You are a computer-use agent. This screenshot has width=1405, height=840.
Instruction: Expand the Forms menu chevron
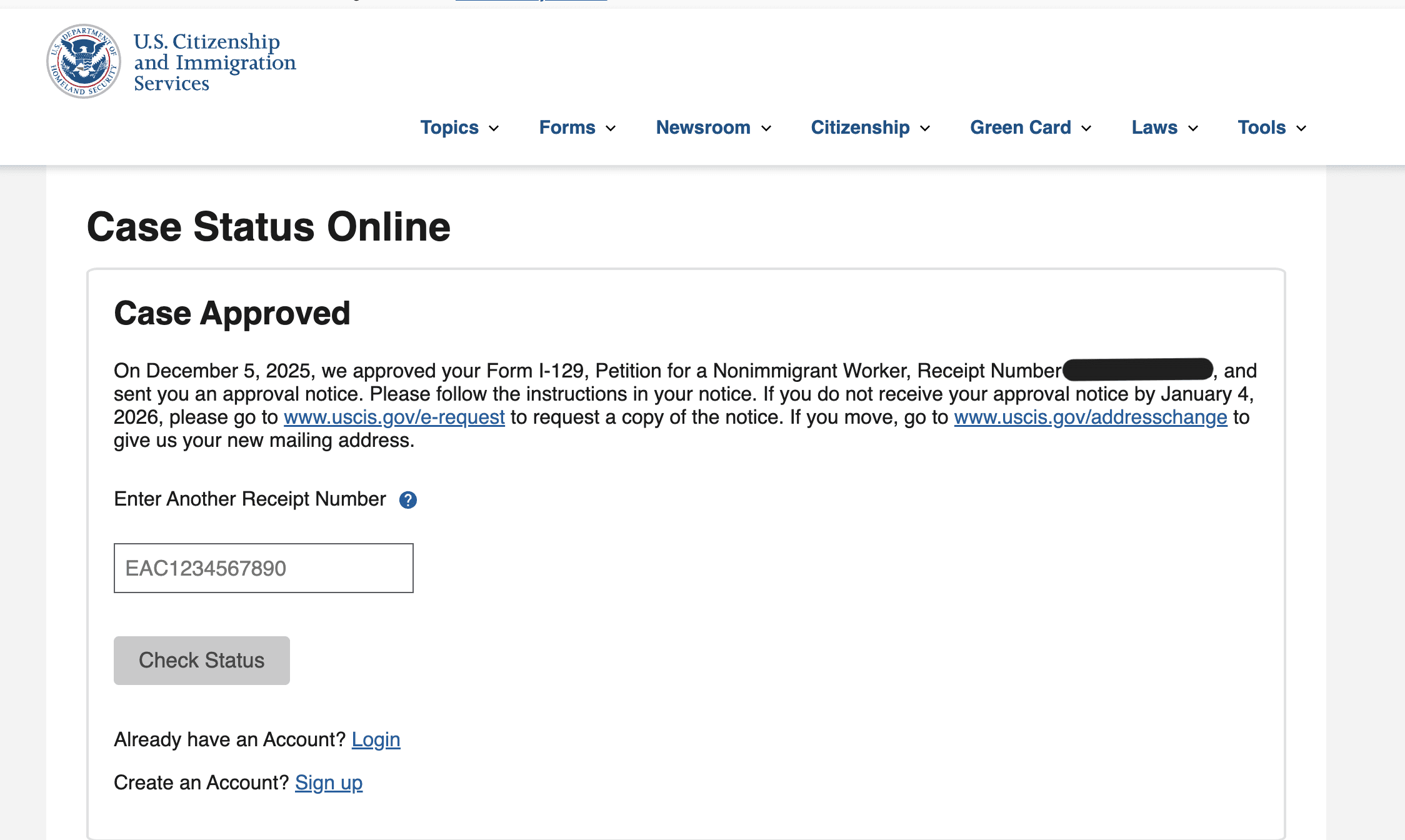pyautogui.click(x=611, y=129)
